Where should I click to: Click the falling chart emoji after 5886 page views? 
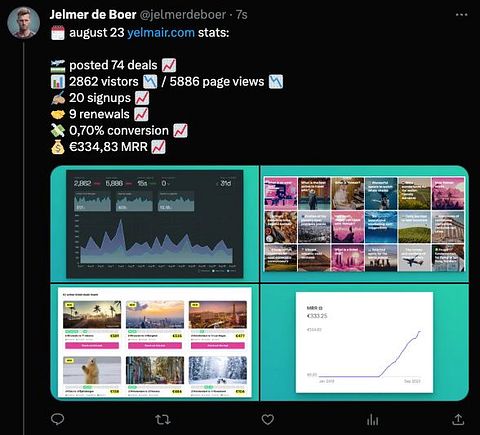pos(276,82)
